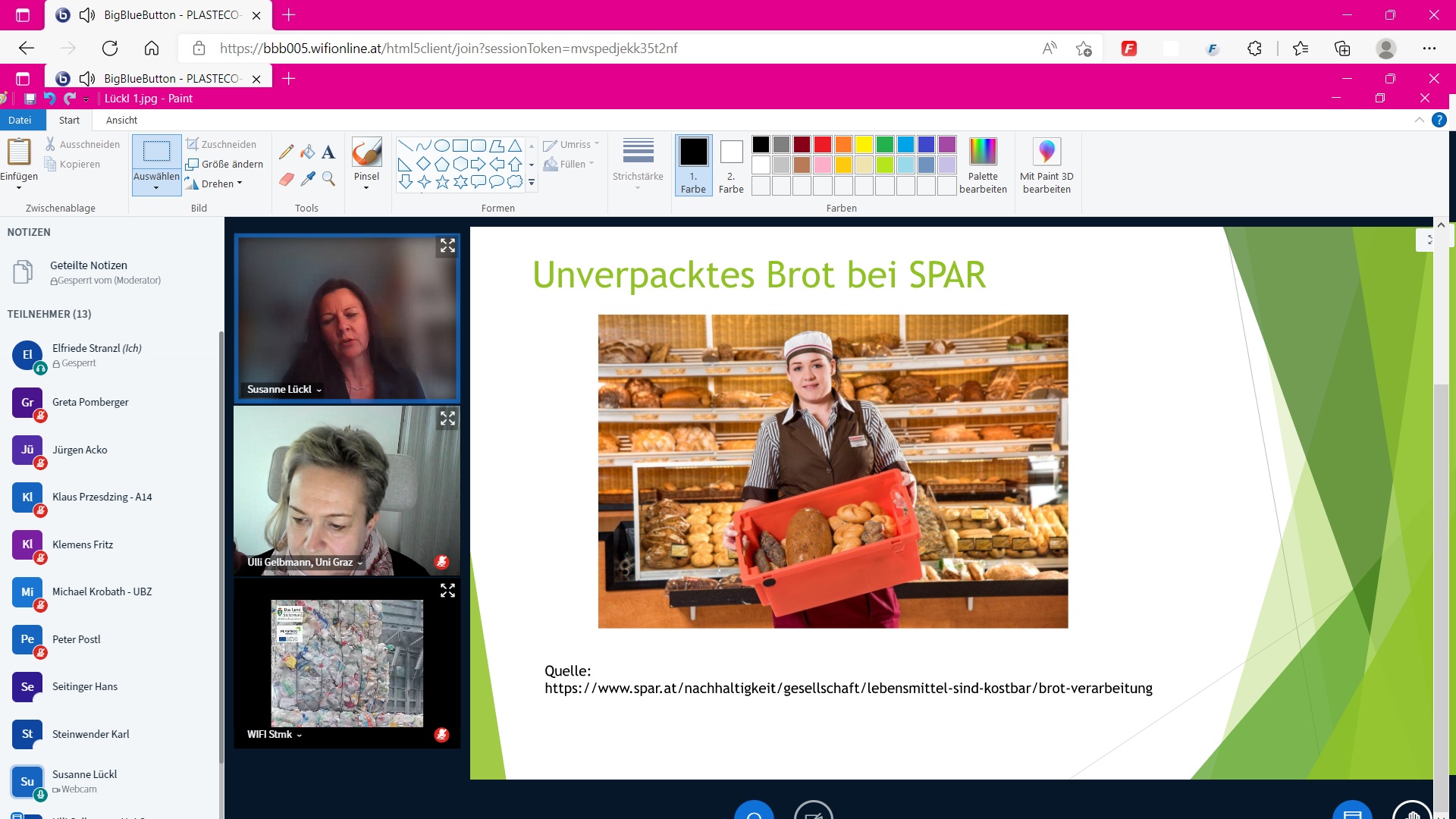Pick the red color swatch
This screenshot has height=819, width=1456.
pyautogui.click(x=823, y=144)
